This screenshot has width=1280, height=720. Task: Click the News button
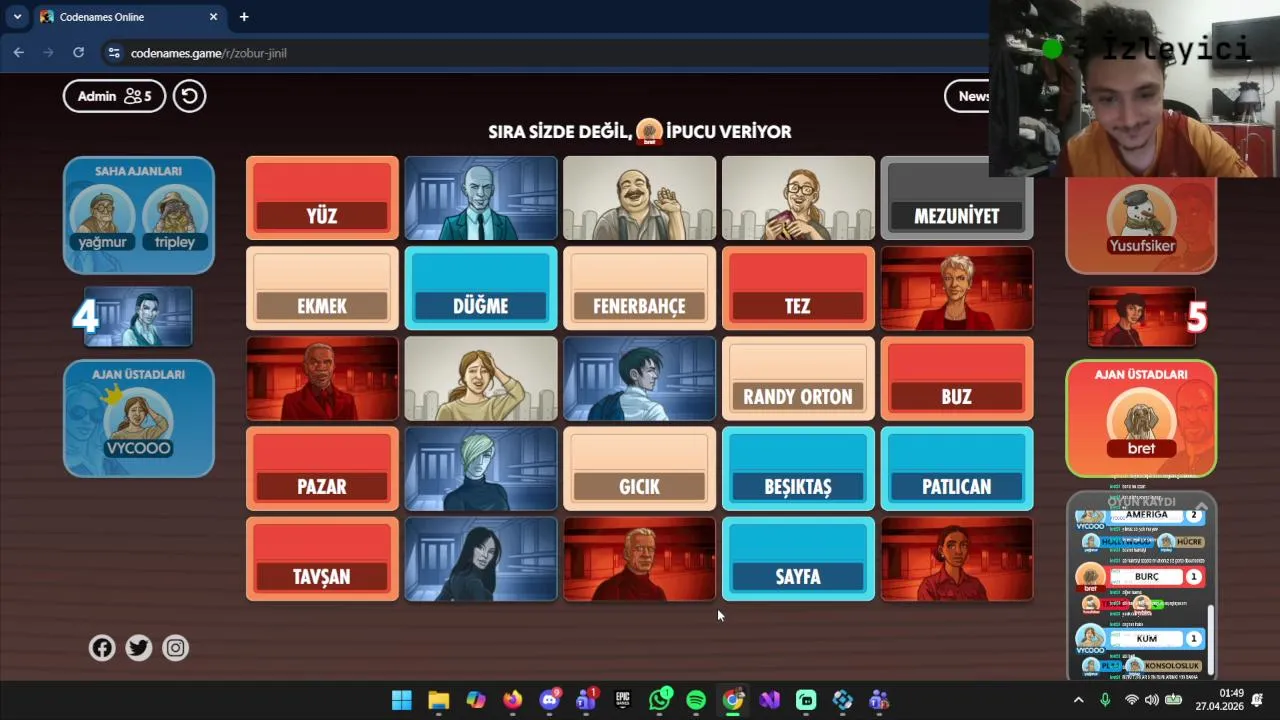pos(968,96)
